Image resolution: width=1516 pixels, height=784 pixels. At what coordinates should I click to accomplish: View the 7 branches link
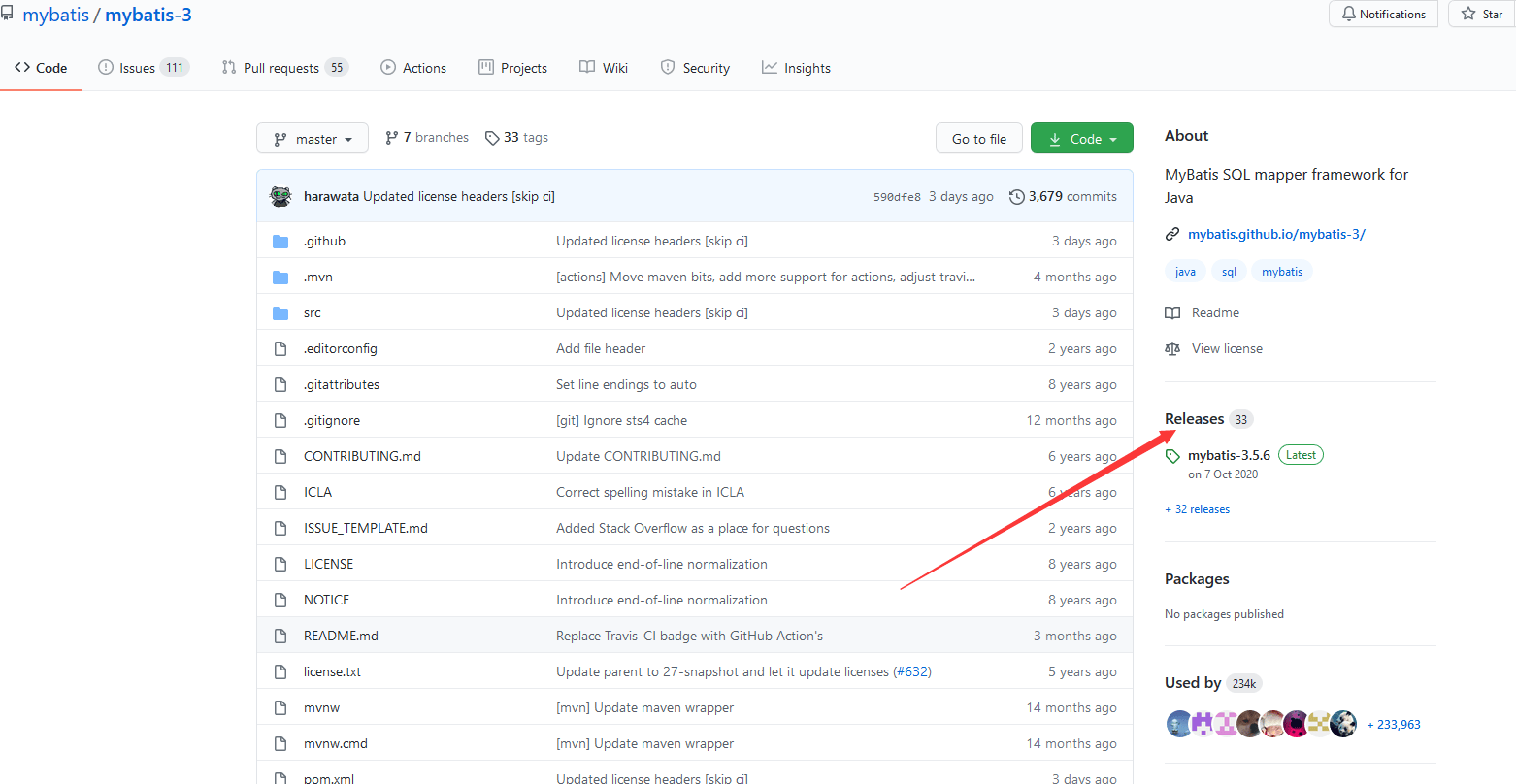click(427, 138)
